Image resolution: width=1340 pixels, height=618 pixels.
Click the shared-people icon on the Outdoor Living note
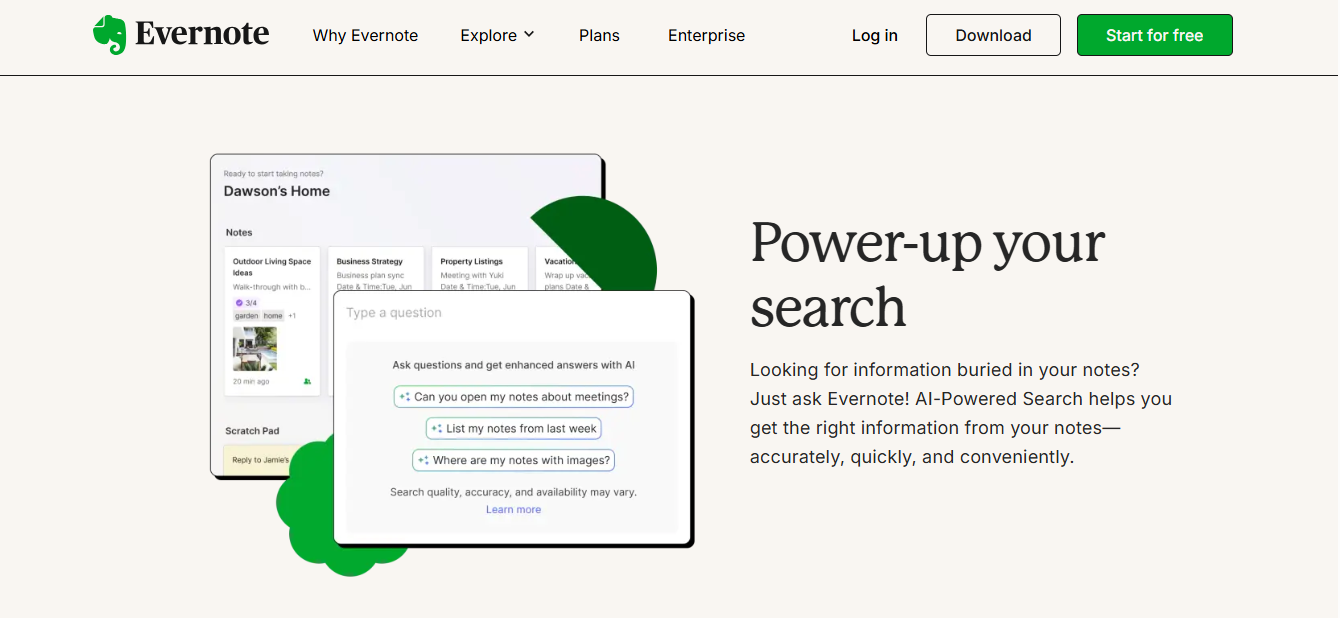tap(307, 381)
